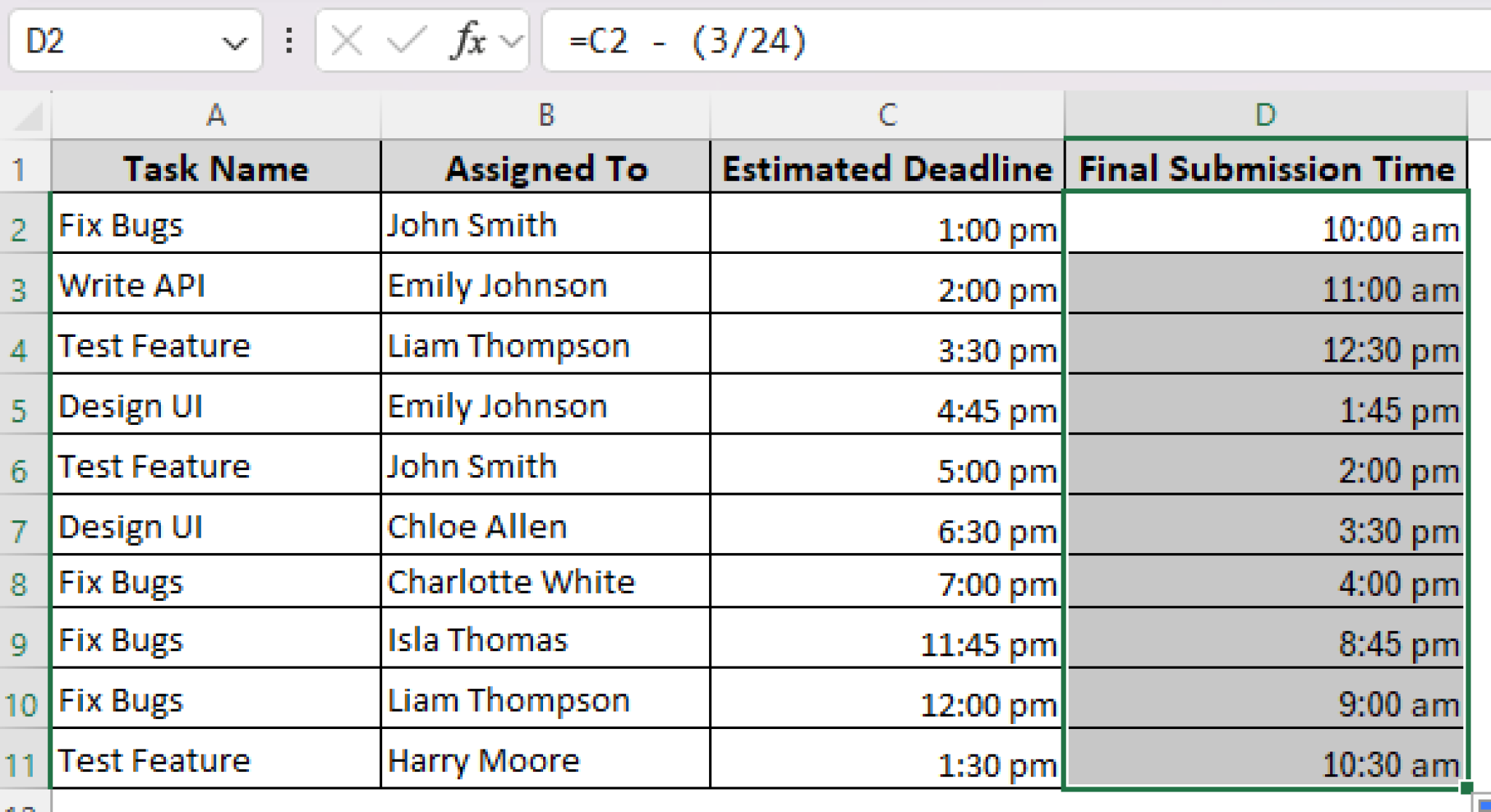Image resolution: width=1491 pixels, height=812 pixels.
Task: Click the Task Name header cell
Action: pyautogui.click(x=215, y=168)
